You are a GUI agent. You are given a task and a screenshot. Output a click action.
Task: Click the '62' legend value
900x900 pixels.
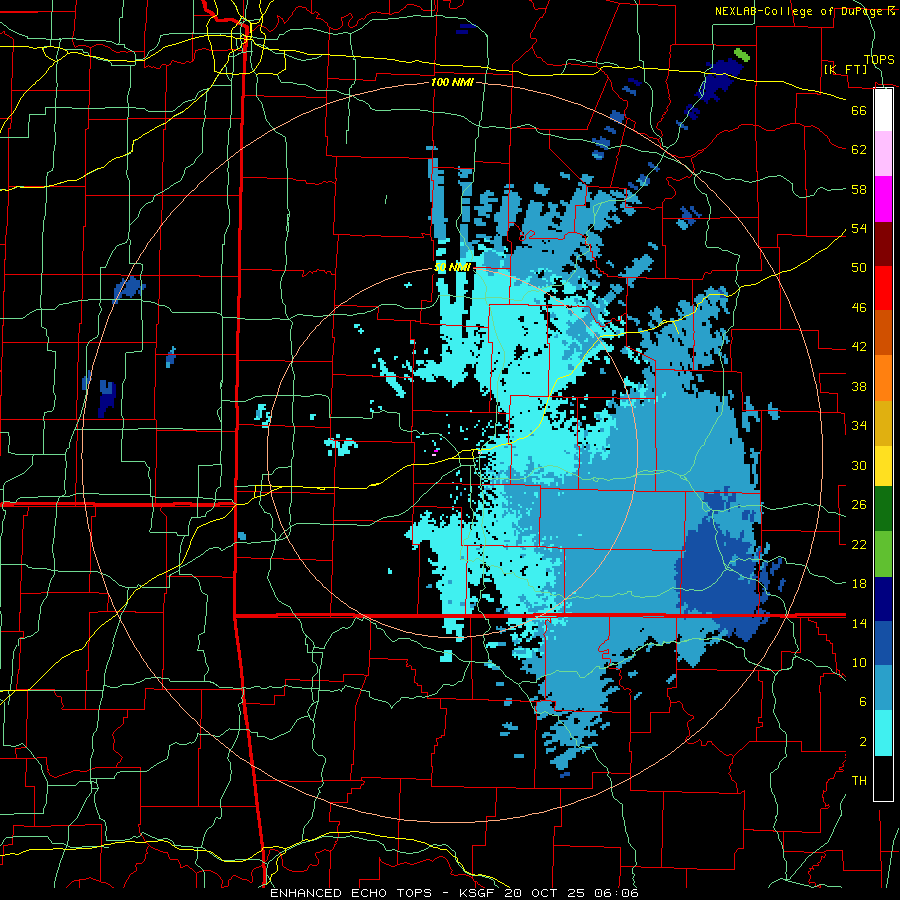859,149
